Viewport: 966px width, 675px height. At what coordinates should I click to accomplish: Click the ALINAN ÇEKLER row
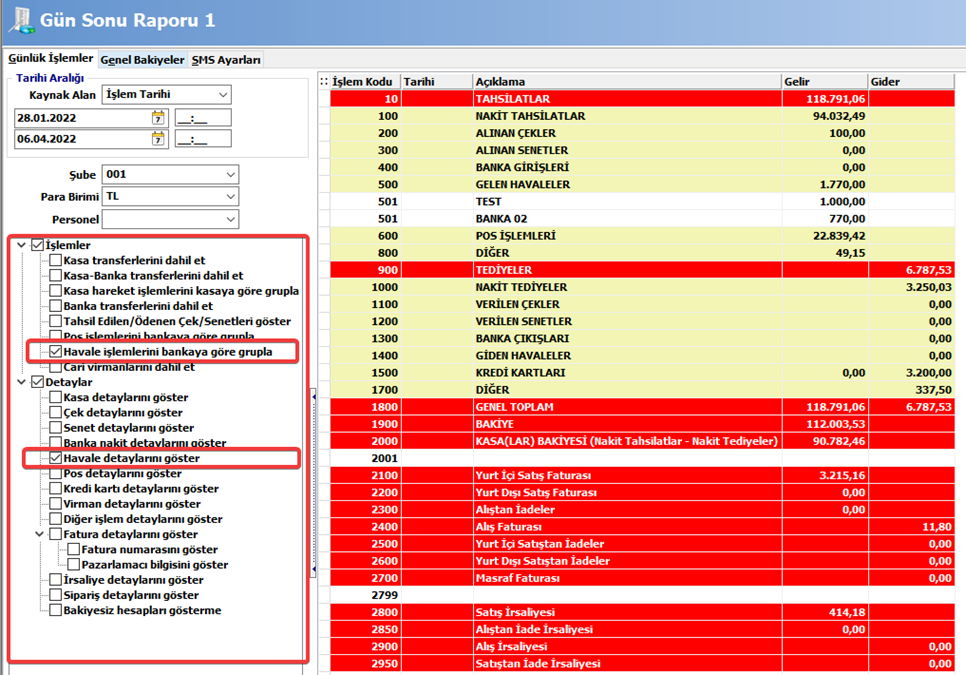643,133
